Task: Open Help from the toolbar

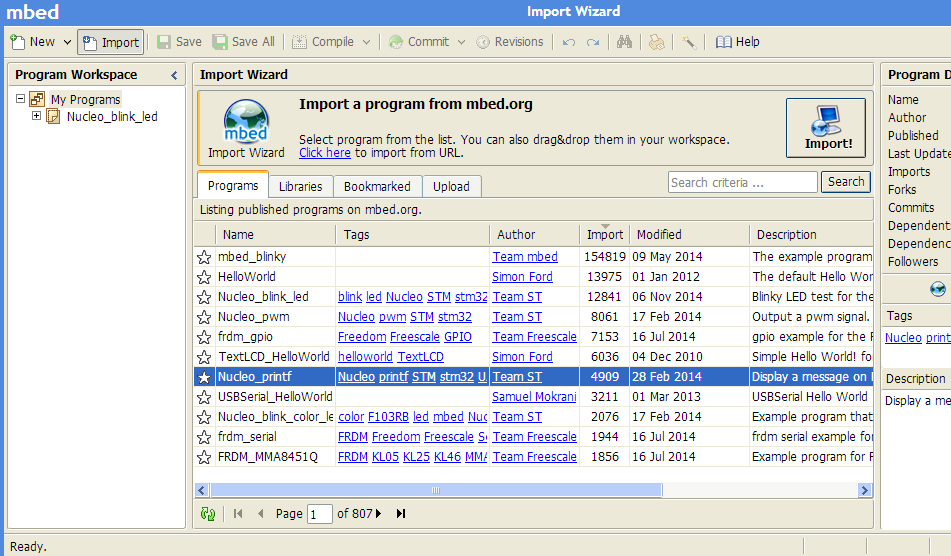Action: click(x=737, y=42)
